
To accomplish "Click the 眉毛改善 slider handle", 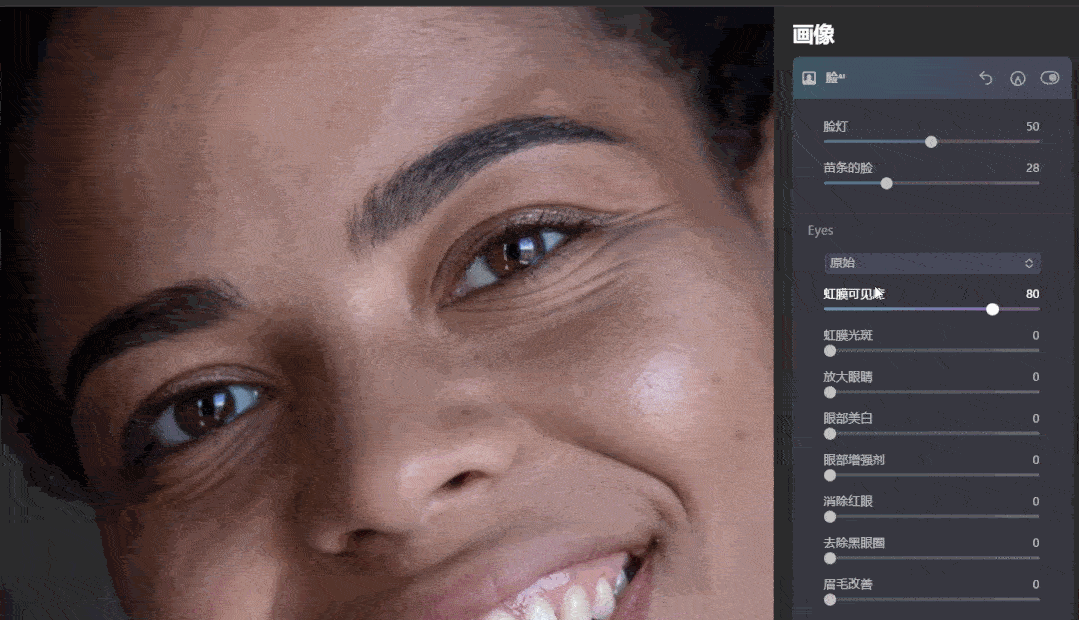I will tap(830, 599).
